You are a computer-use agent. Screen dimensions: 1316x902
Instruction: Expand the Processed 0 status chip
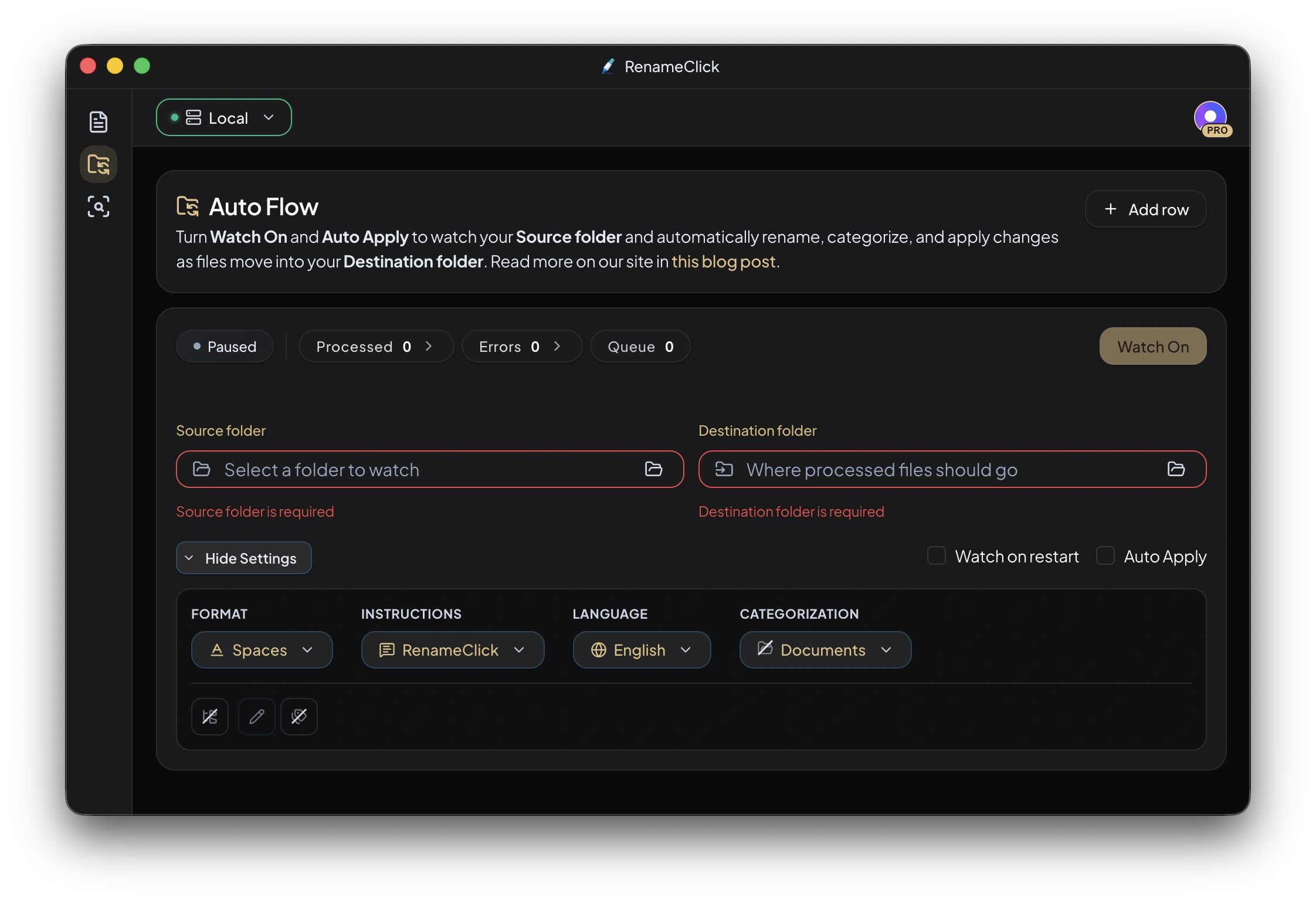(375, 346)
